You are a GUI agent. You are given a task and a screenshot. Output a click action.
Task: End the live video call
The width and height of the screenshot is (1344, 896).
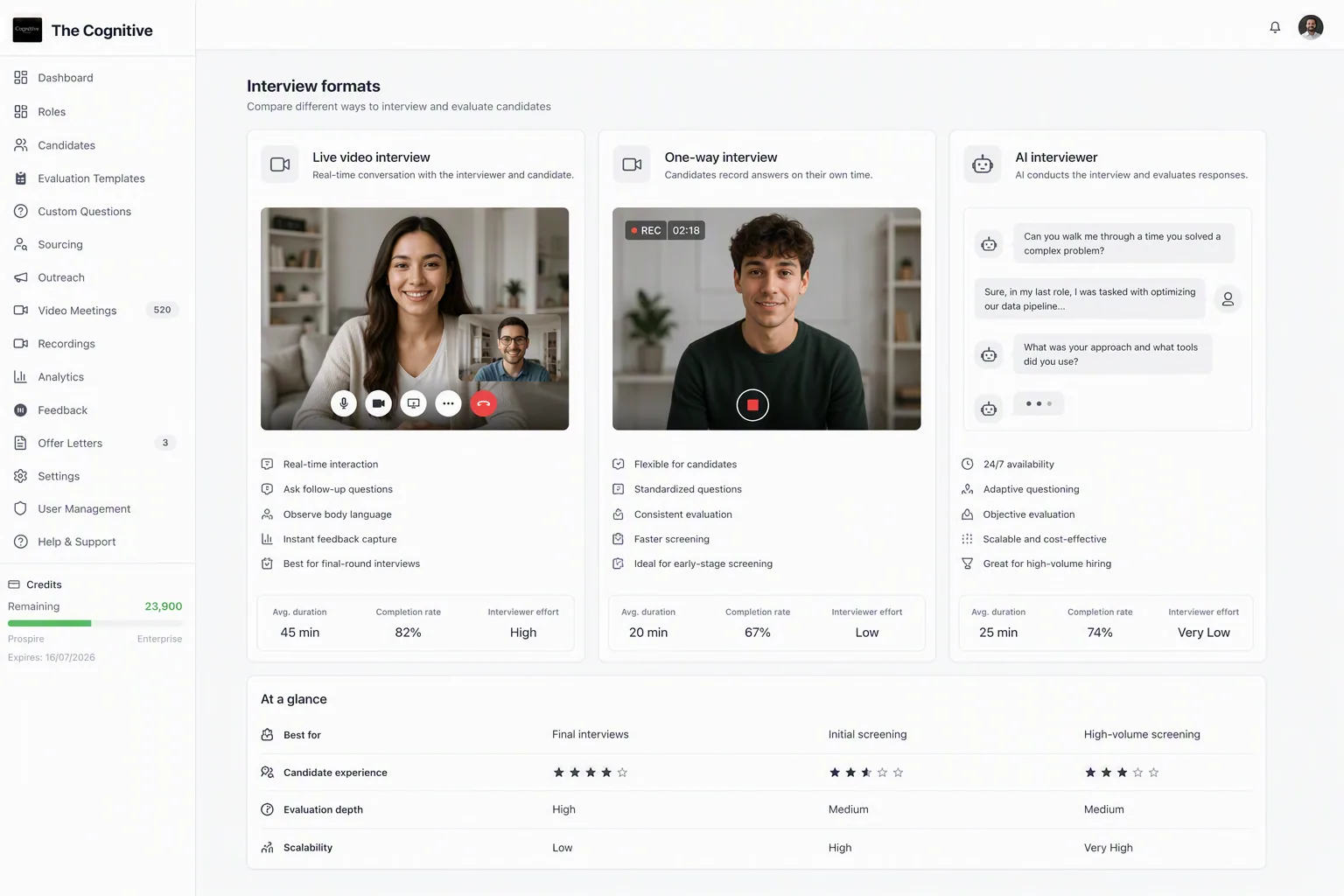point(483,403)
